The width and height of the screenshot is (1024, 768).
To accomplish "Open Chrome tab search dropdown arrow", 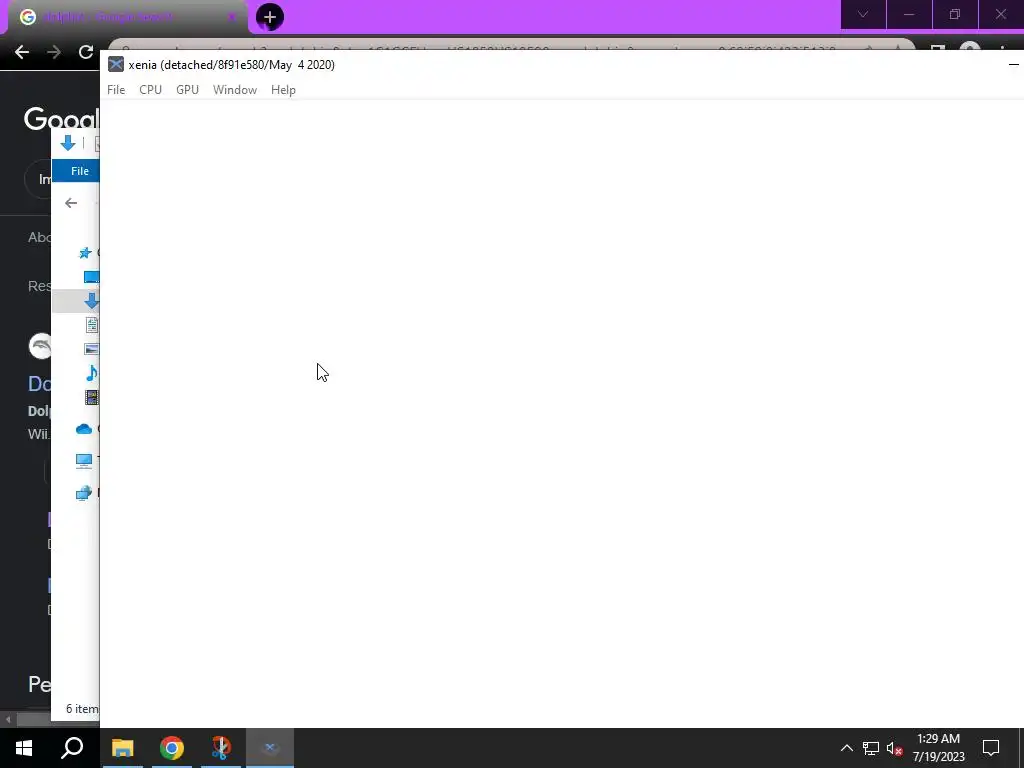I will (863, 14).
